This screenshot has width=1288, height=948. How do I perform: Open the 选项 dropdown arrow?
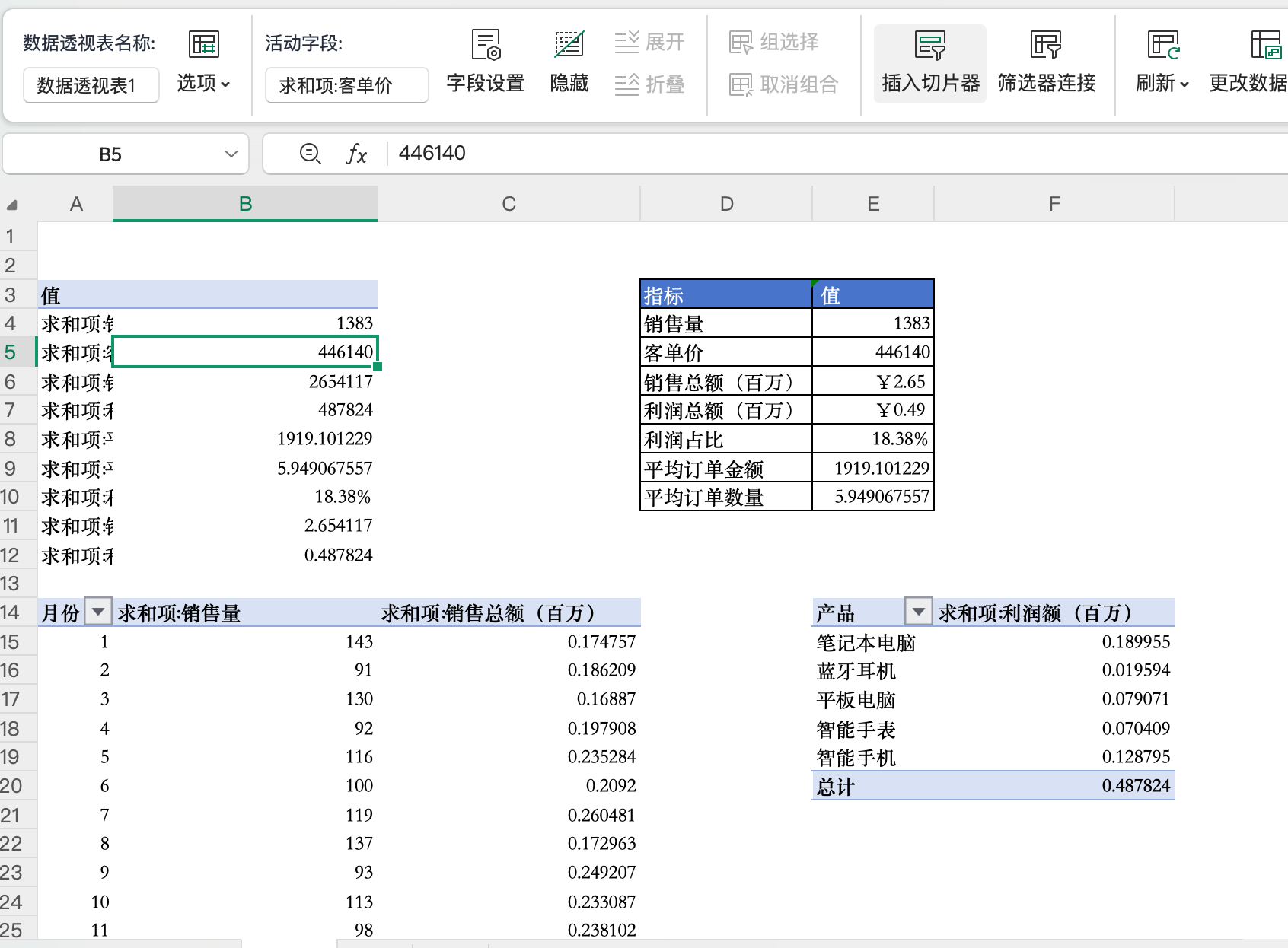pyautogui.click(x=225, y=84)
